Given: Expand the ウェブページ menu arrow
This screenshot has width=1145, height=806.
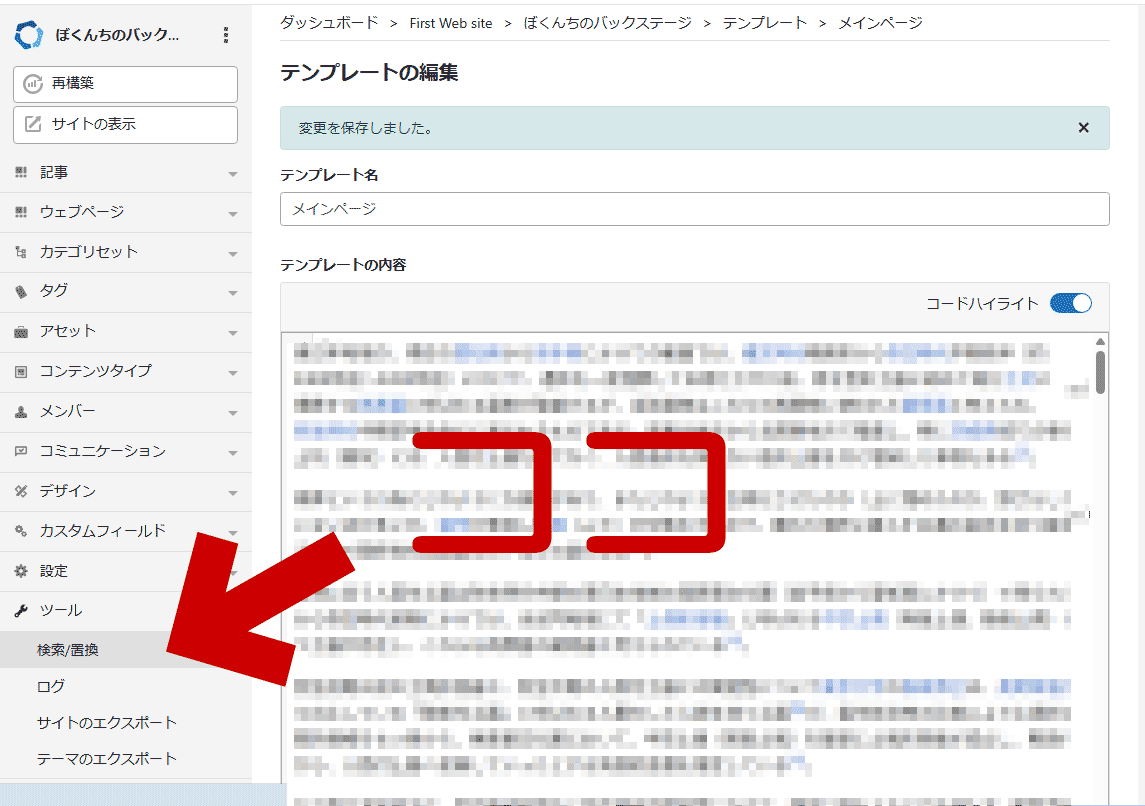Looking at the screenshot, I should point(233,213).
